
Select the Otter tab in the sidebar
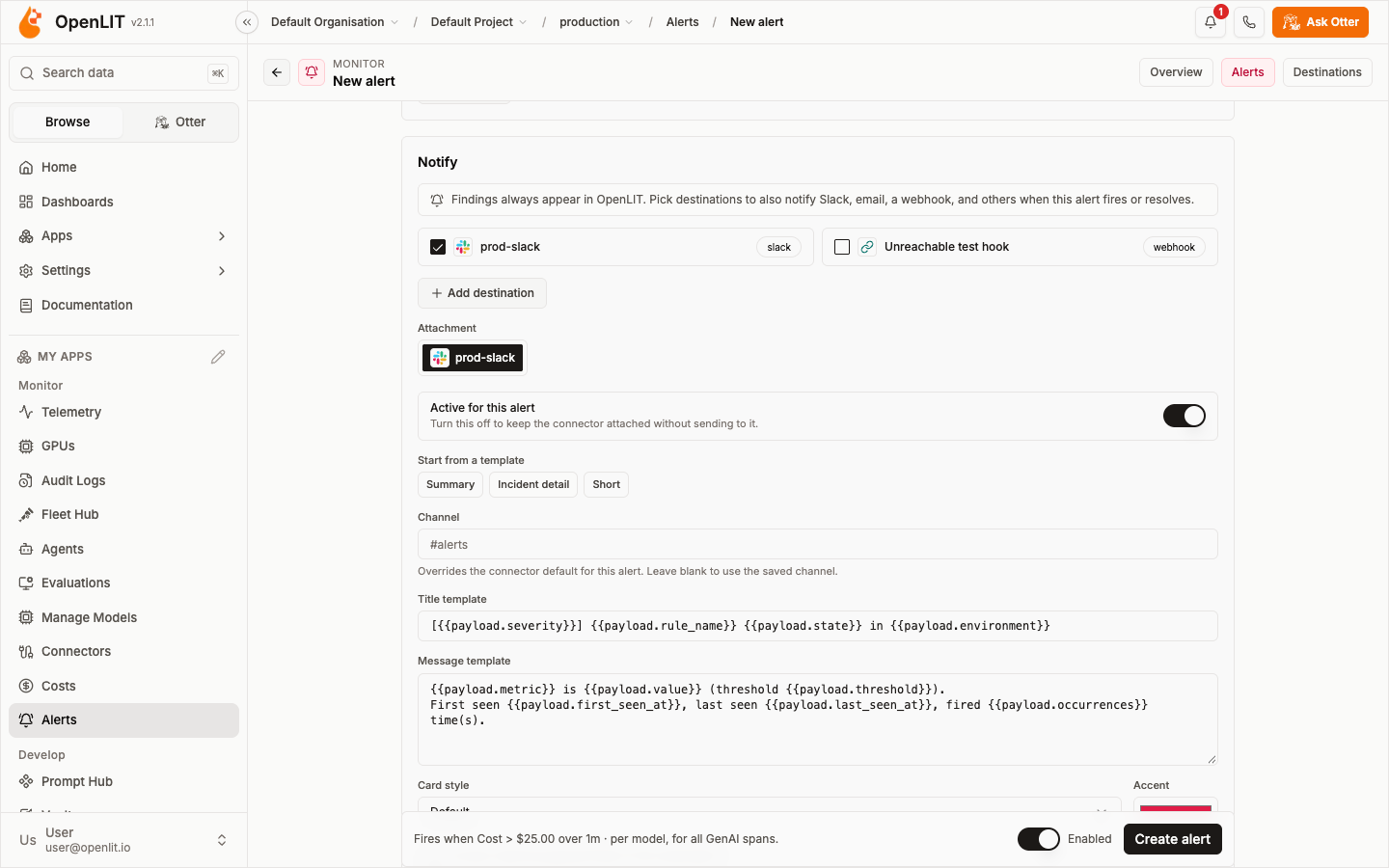pos(180,122)
